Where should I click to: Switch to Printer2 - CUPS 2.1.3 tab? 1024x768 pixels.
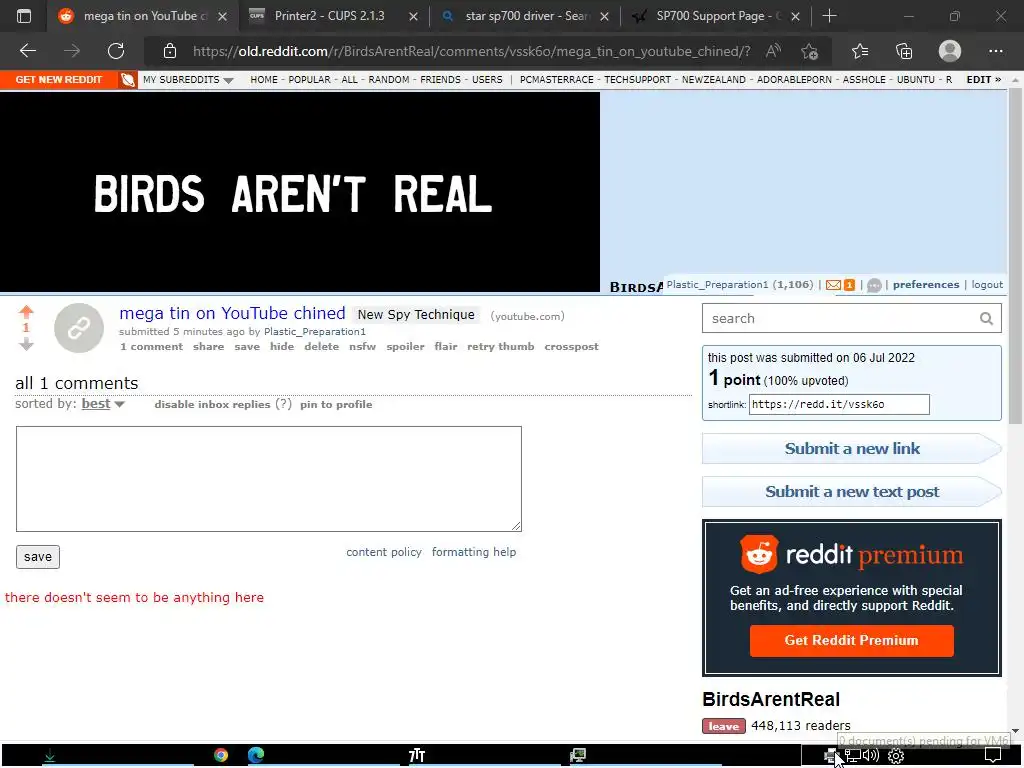[329, 16]
